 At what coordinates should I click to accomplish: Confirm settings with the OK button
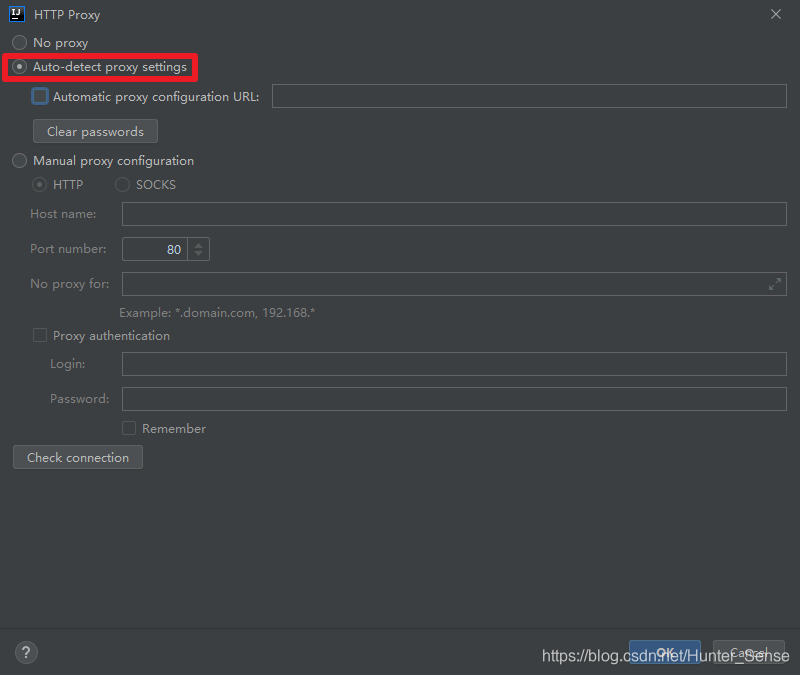click(665, 652)
